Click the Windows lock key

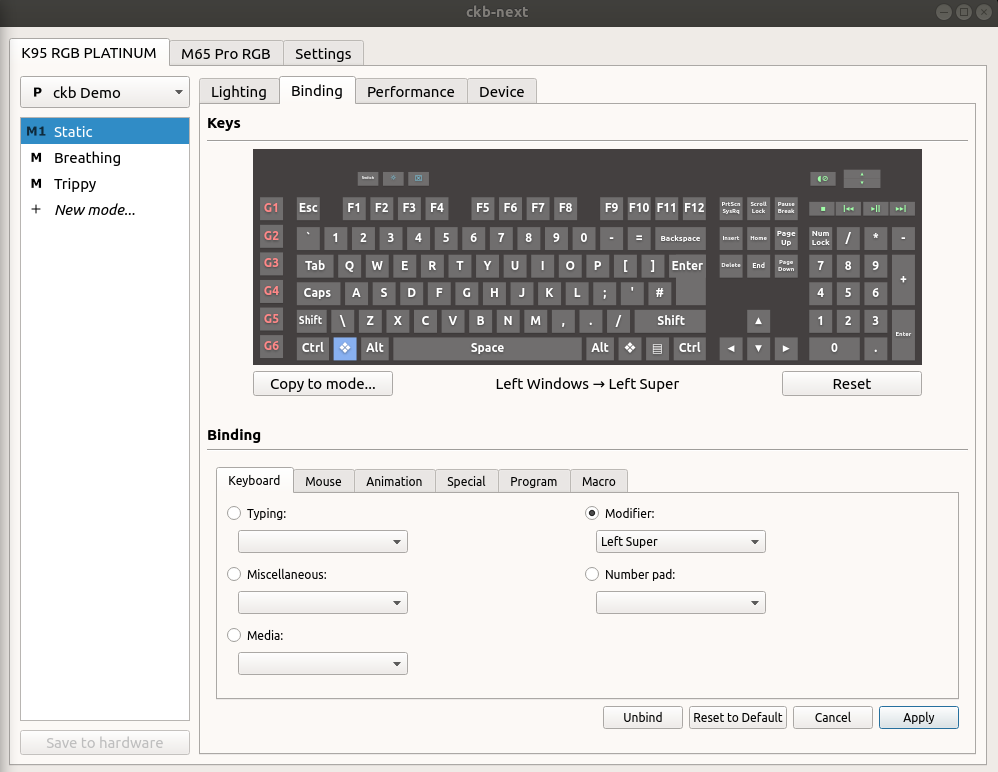[x=418, y=178]
